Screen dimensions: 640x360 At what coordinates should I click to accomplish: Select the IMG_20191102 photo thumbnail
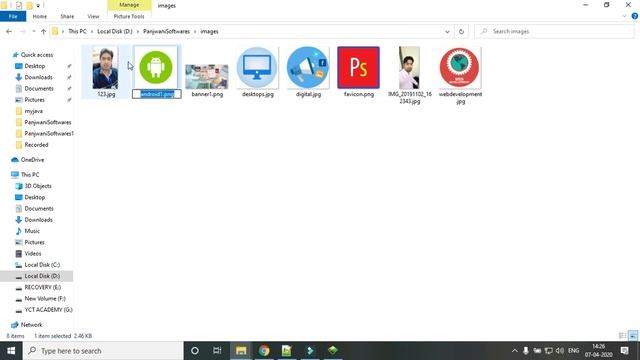coord(409,67)
